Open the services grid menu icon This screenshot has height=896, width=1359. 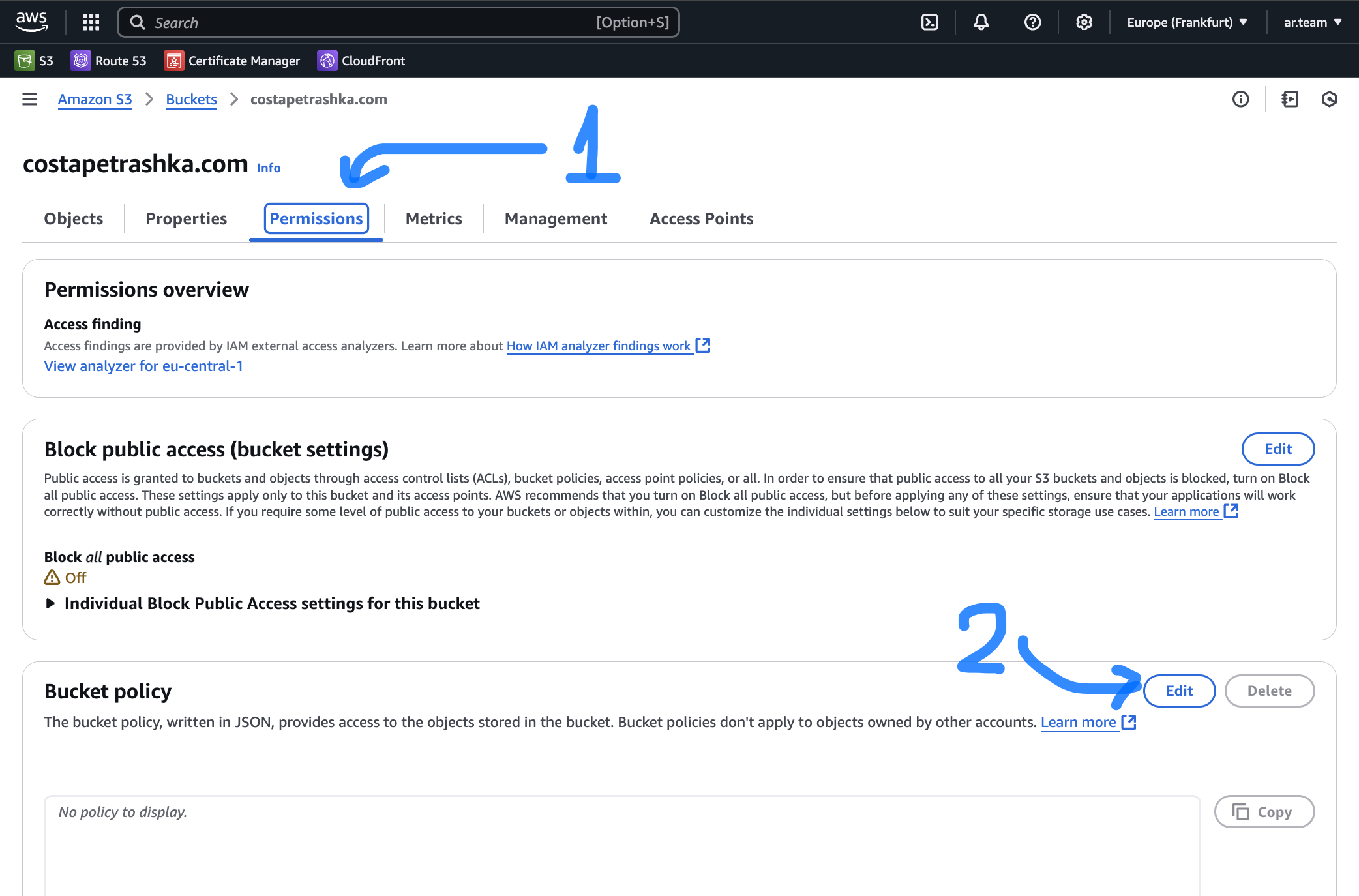pyautogui.click(x=91, y=22)
